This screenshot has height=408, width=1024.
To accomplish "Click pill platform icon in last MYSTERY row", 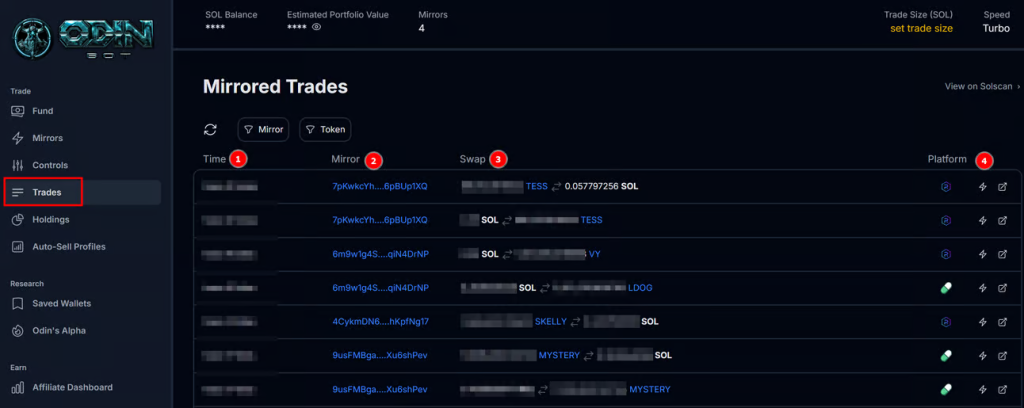I will click(946, 389).
